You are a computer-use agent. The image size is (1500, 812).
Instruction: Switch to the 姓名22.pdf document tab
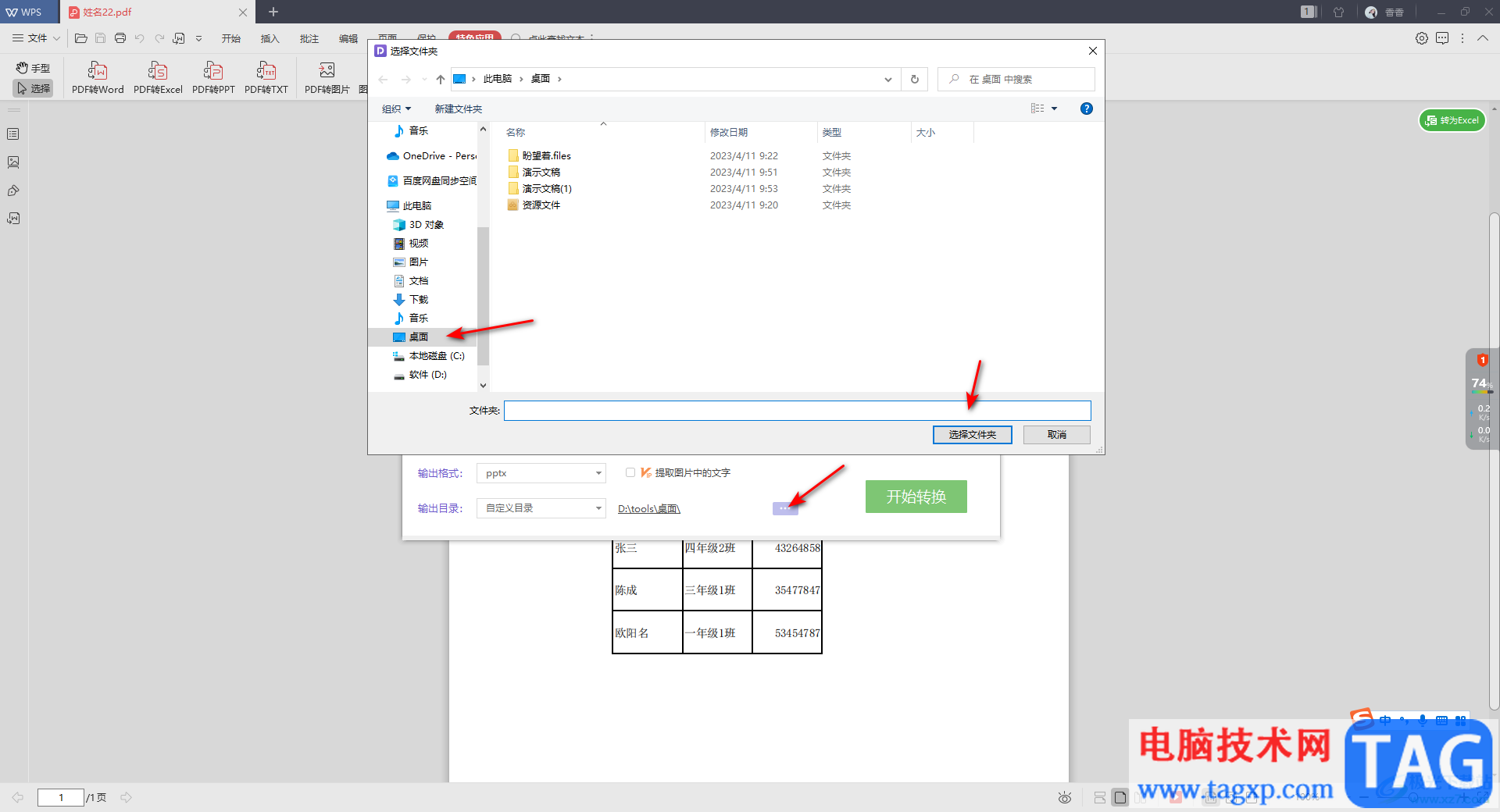pos(156,12)
